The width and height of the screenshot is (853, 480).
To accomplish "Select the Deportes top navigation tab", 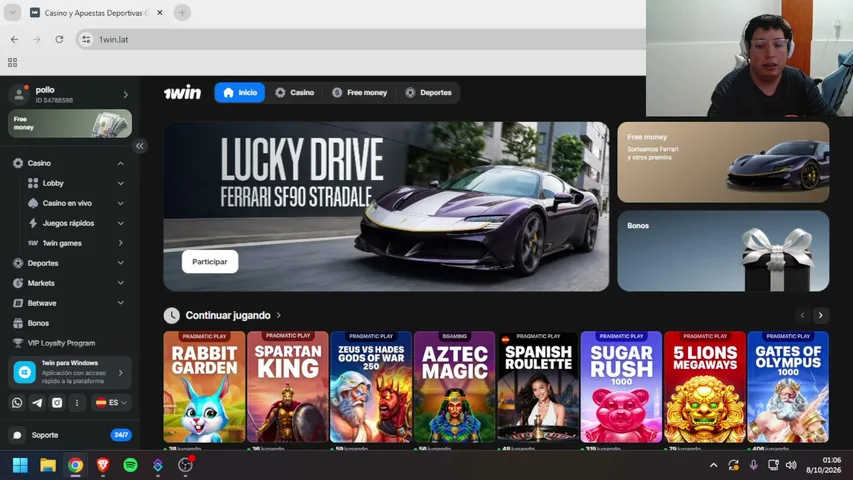I will click(x=429, y=93).
